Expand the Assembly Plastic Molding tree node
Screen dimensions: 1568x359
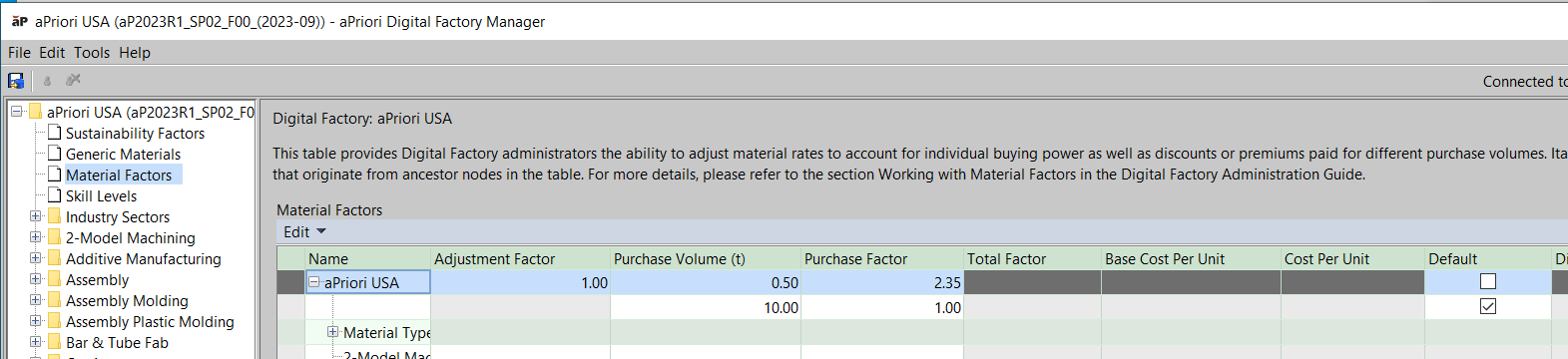(36, 321)
